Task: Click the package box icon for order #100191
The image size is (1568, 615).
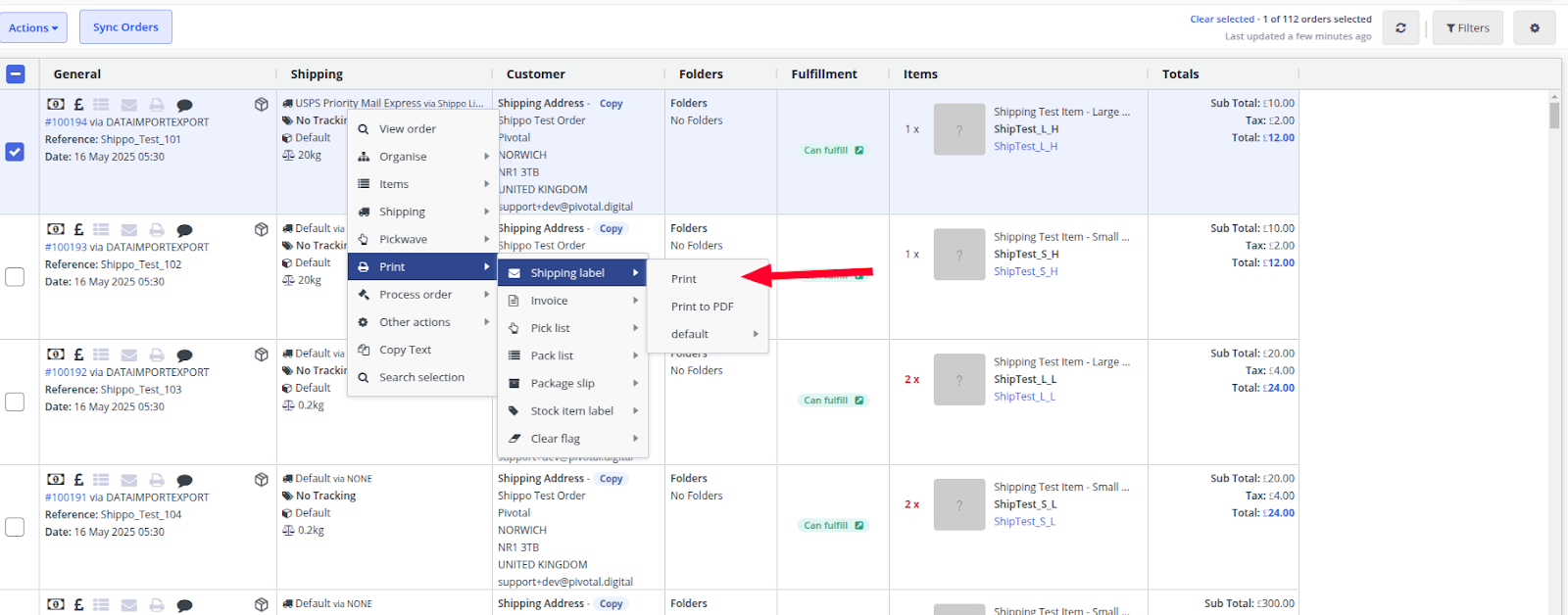Action: pyautogui.click(x=262, y=479)
